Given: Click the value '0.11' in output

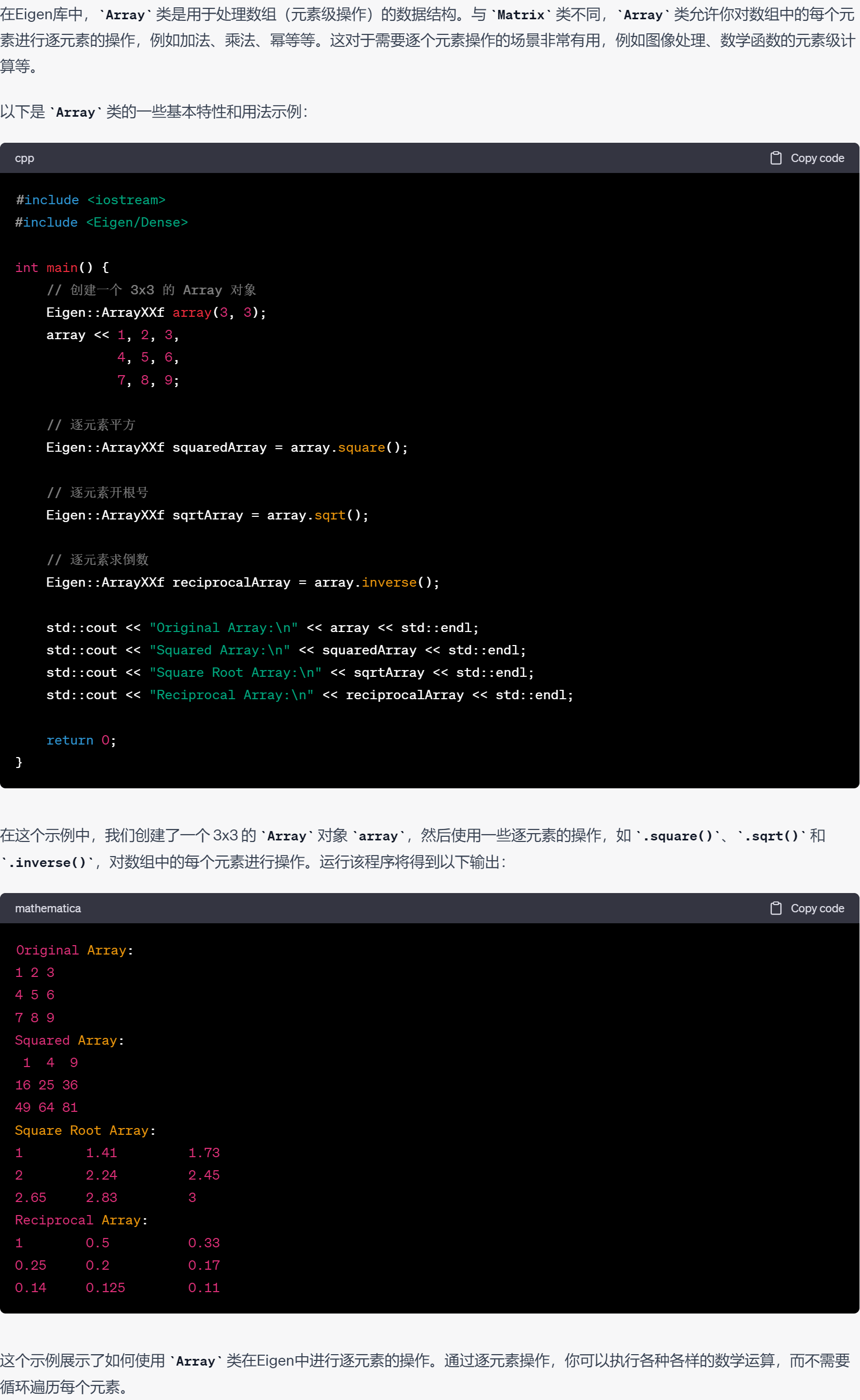Looking at the screenshot, I should point(204,1287).
